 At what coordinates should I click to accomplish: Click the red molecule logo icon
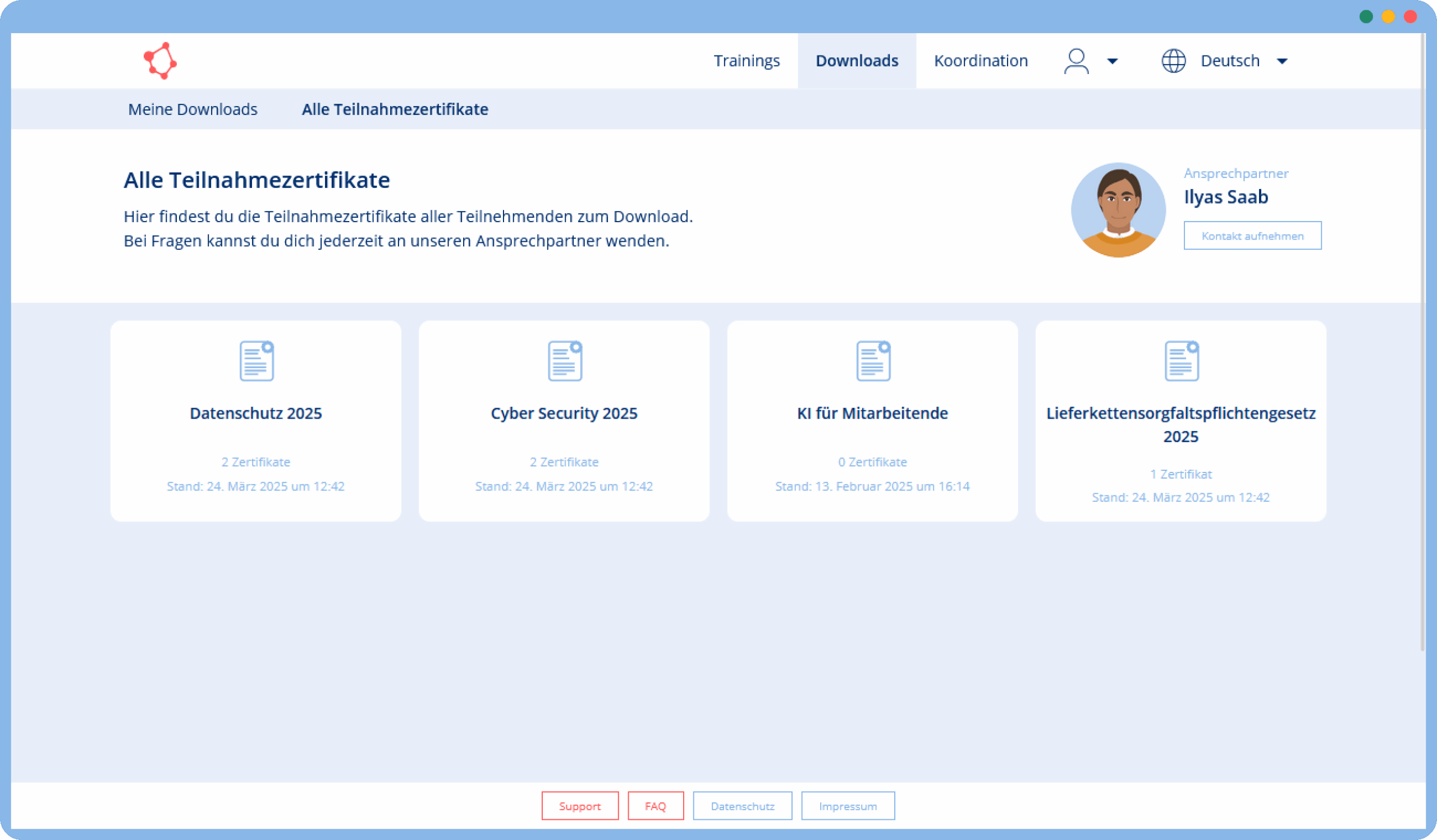point(160,61)
